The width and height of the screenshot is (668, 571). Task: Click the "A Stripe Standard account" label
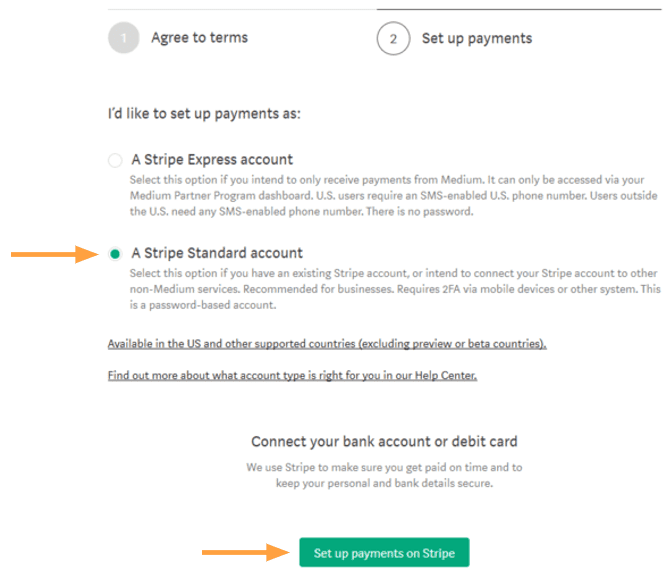217,253
